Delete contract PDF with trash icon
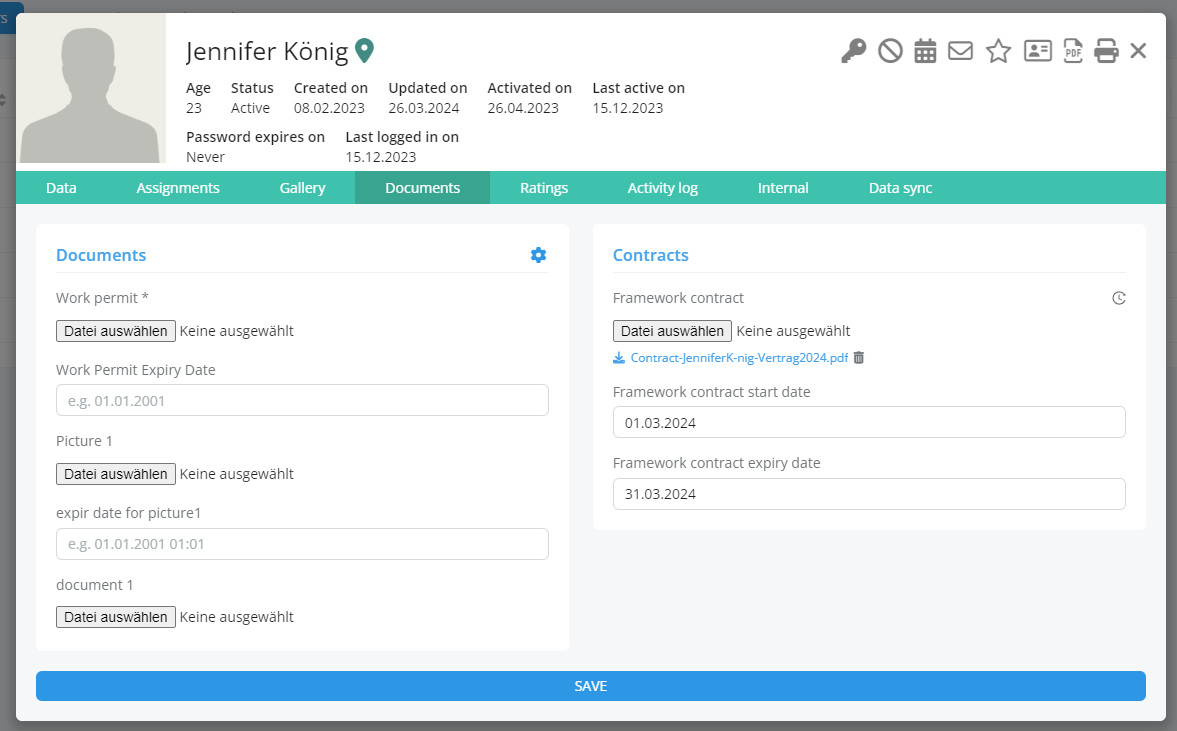 coord(858,358)
